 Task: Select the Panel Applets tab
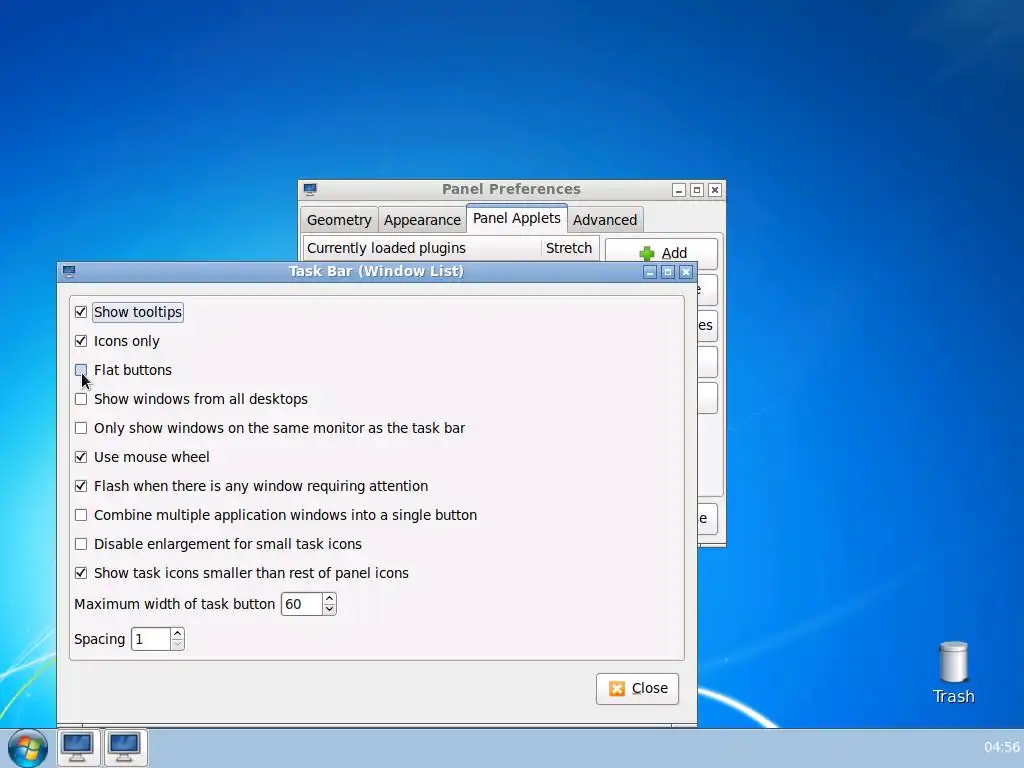pyautogui.click(x=517, y=218)
